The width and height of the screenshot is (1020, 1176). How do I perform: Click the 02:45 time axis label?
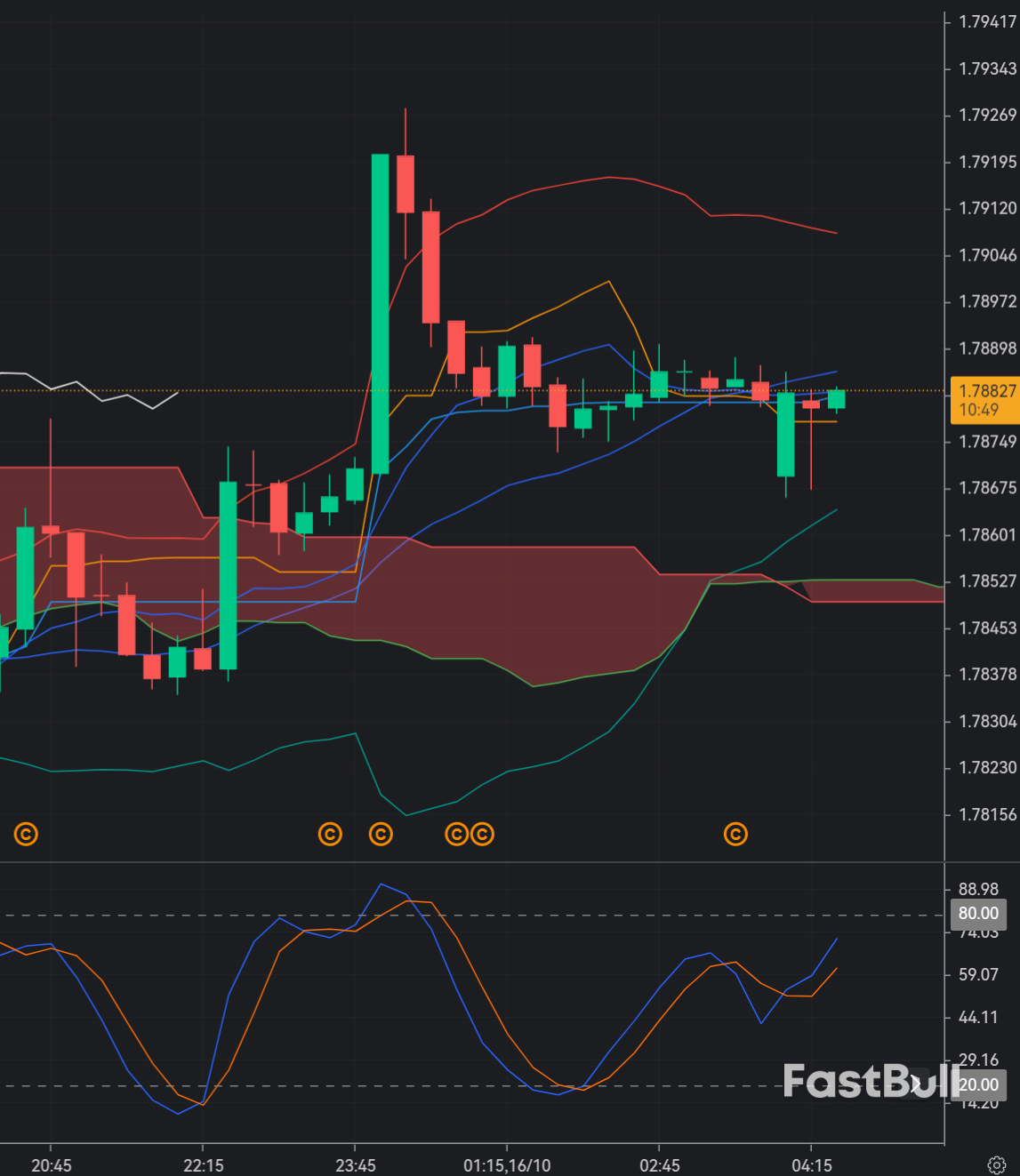point(659,1164)
